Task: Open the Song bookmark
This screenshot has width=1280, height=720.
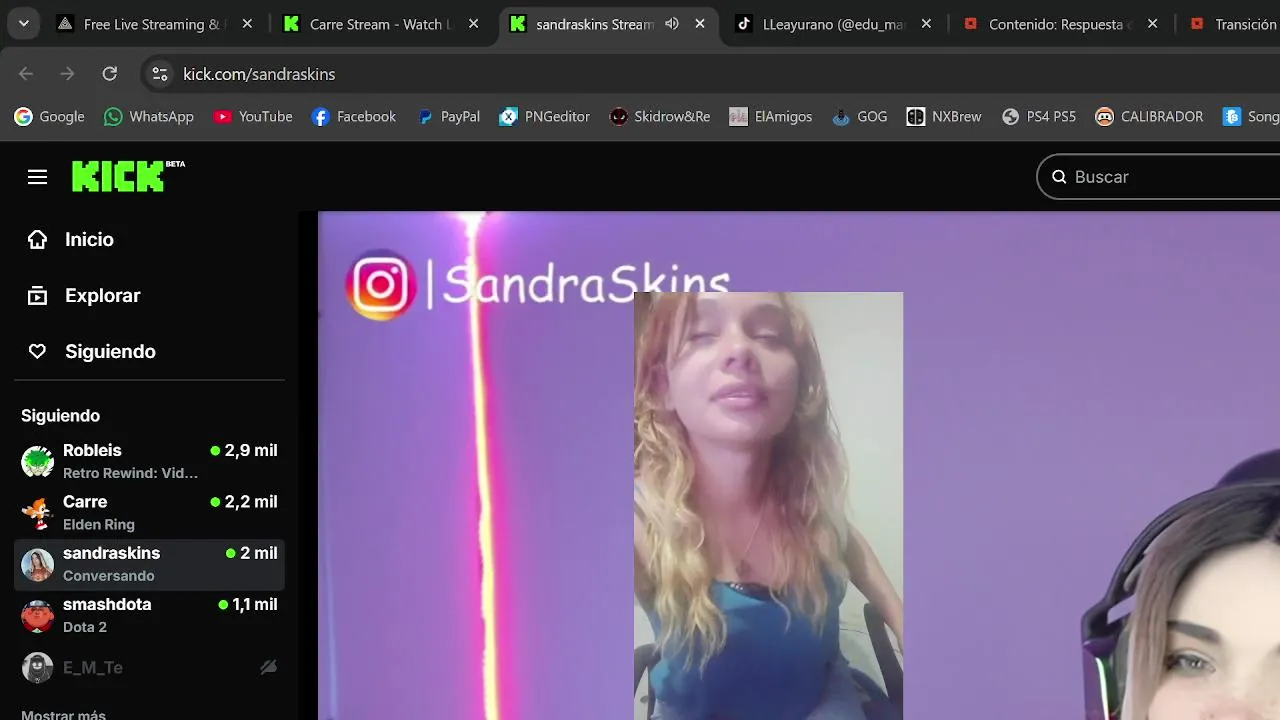Action: pos(1250,117)
